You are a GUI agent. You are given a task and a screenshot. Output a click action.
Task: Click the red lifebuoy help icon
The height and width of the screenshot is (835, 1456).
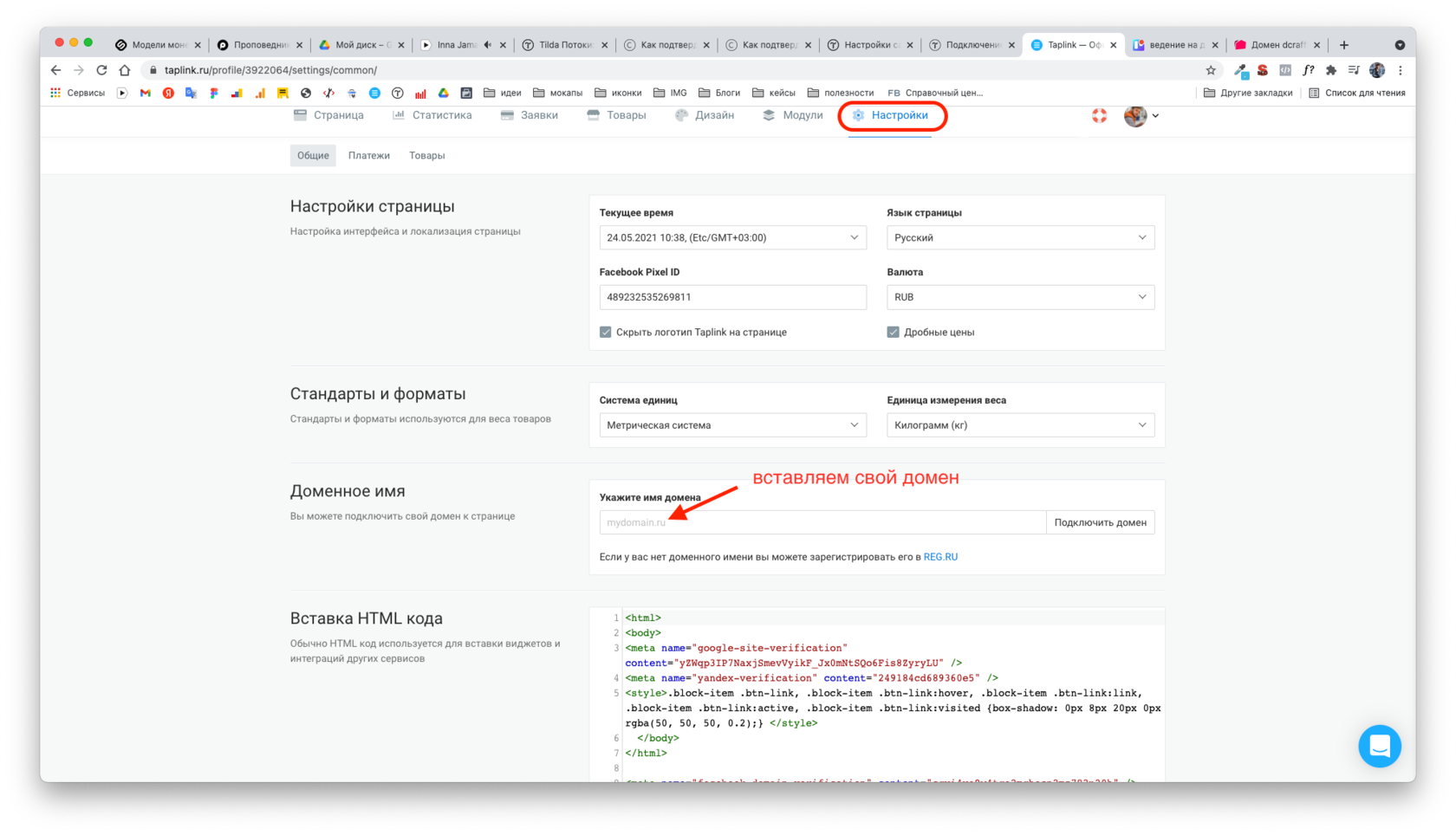pyautogui.click(x=1099, y=115)
